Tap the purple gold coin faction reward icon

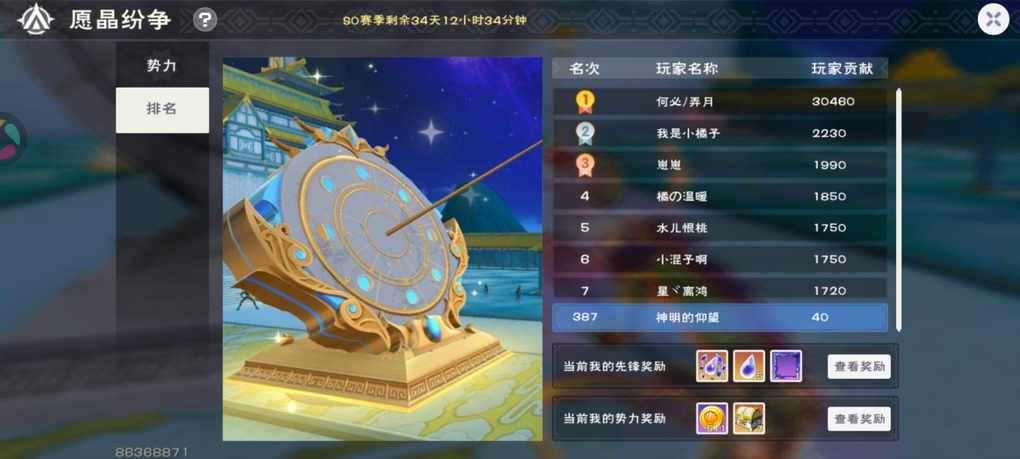click(712, 419)
